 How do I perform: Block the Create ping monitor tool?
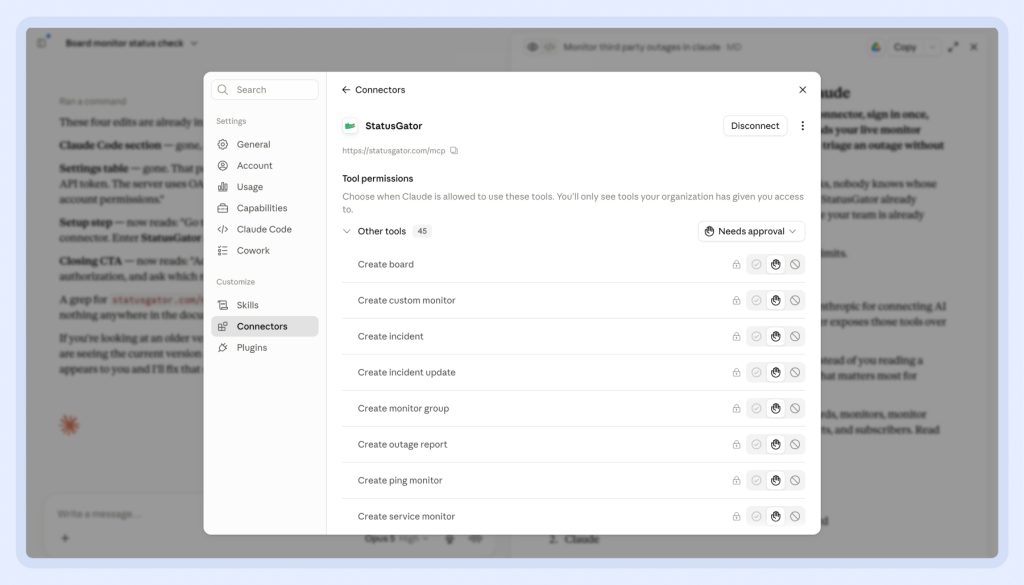795,481
